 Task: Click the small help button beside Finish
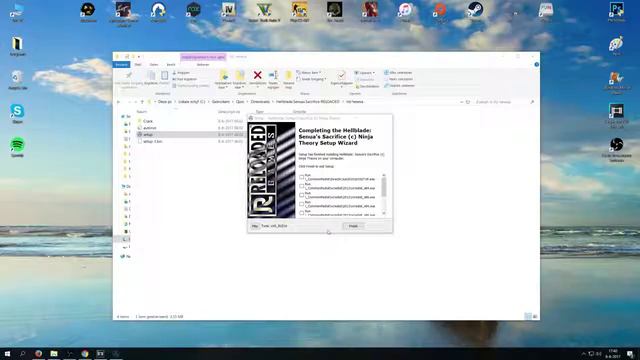point(255,226)
